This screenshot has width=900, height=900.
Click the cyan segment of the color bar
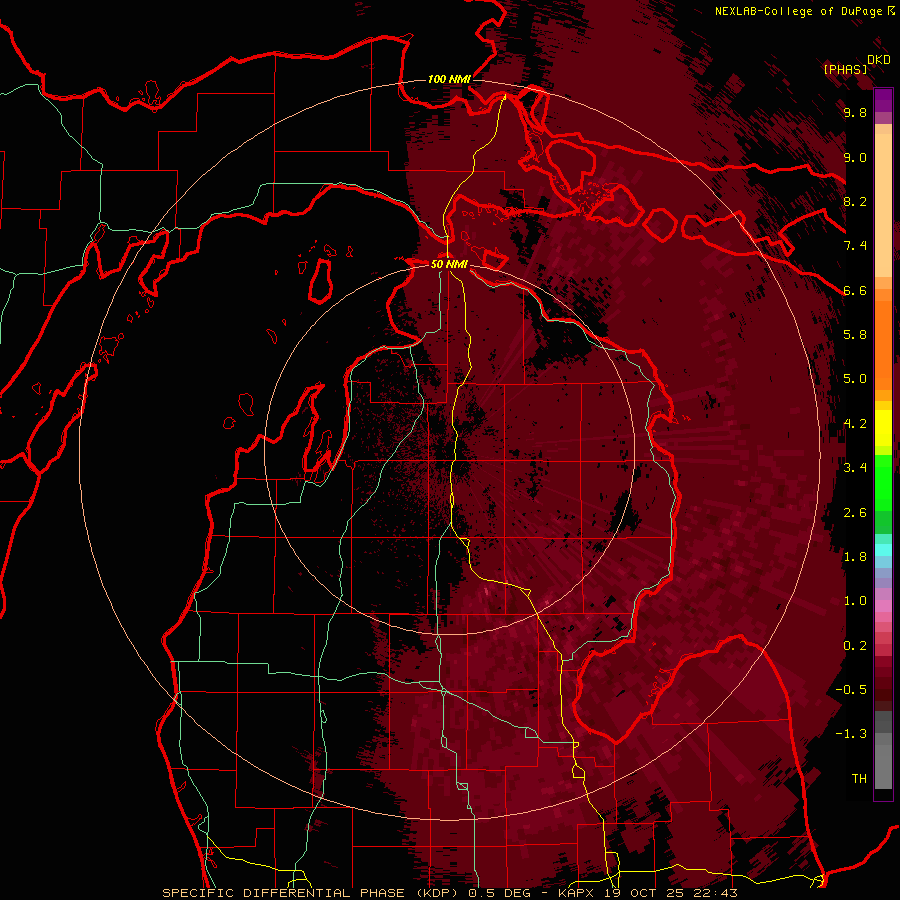(x=883, y=549)
